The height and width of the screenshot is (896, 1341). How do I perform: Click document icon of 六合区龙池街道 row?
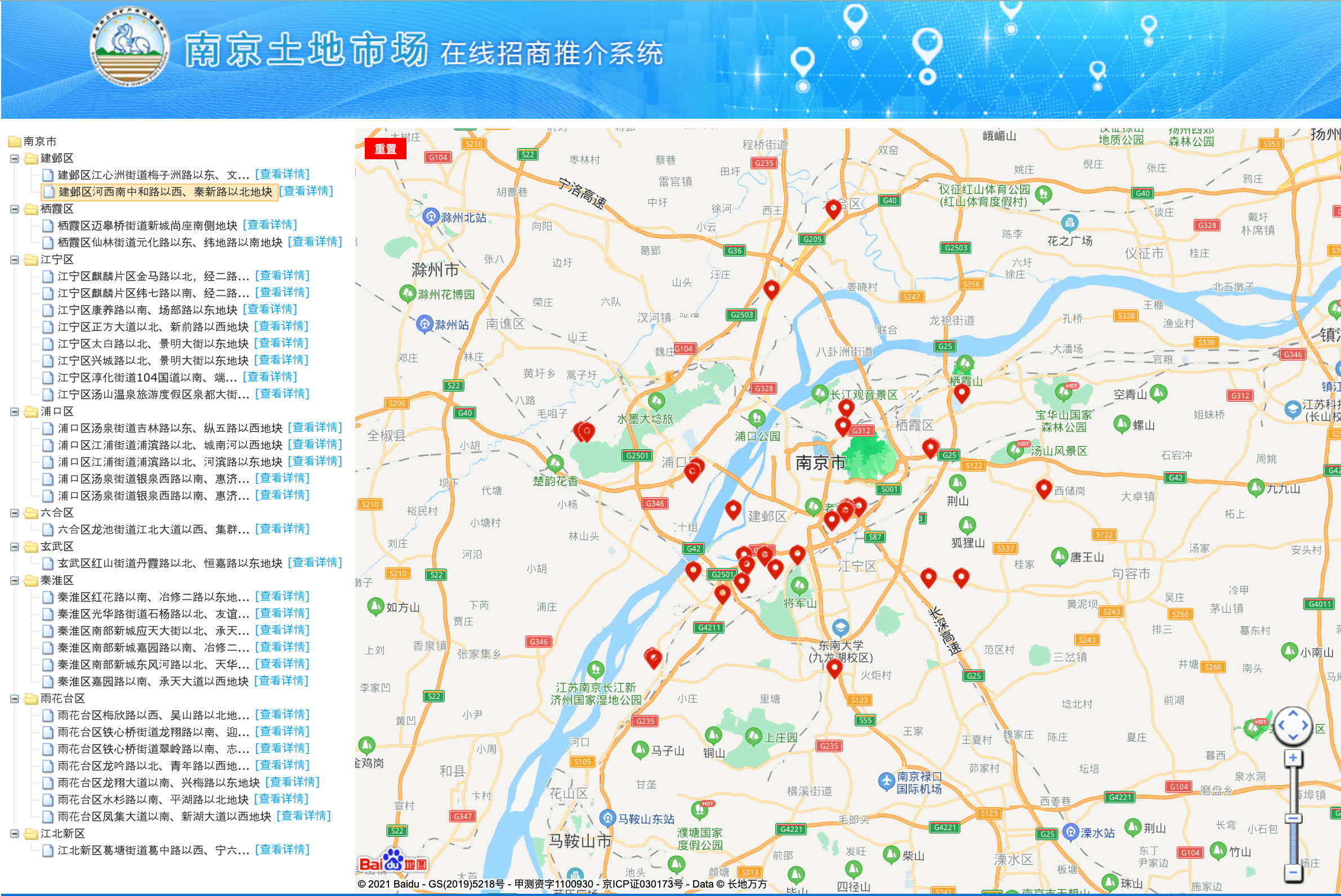click(x=48, y=530)
